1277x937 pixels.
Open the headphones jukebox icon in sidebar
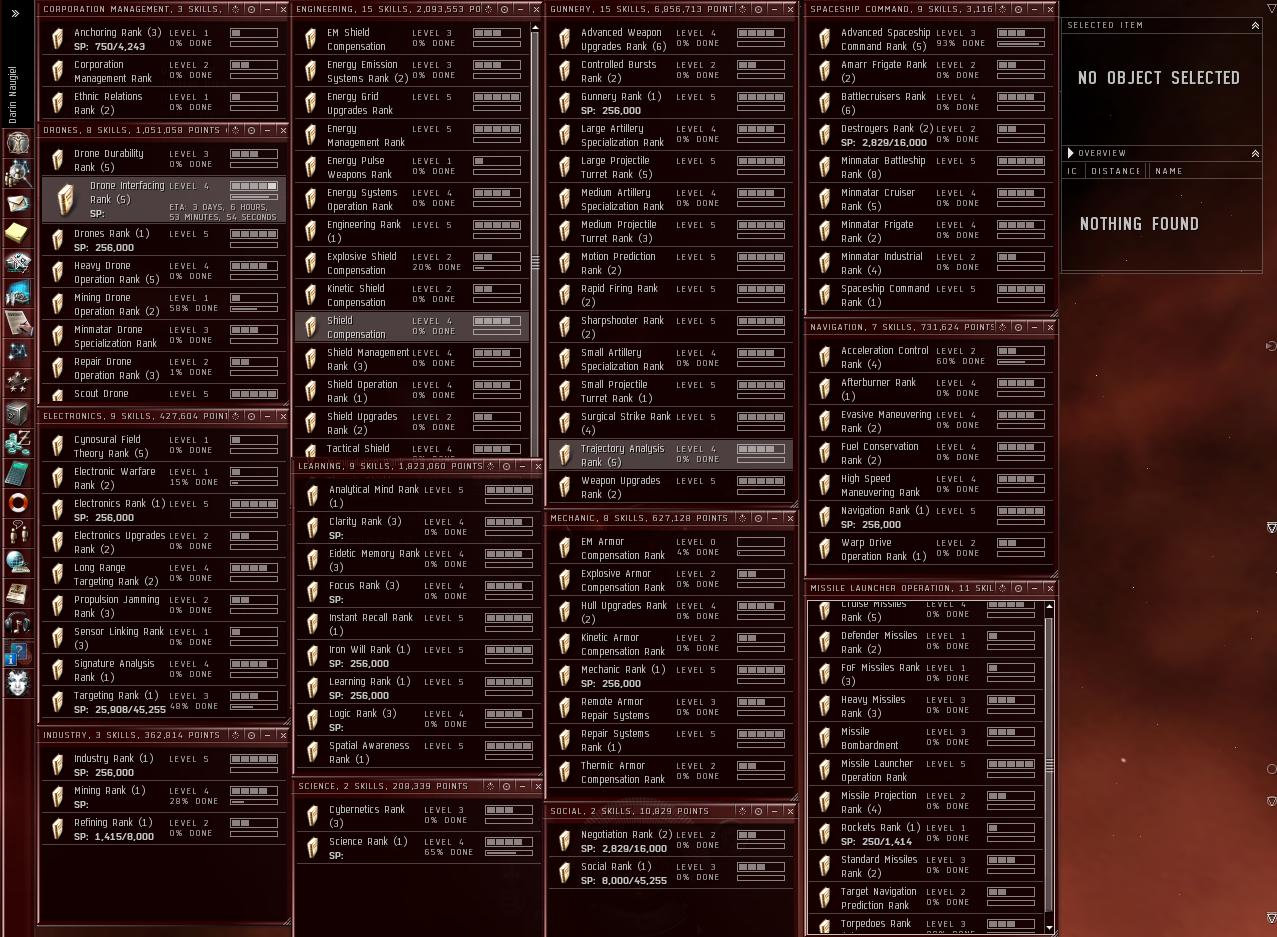click(x=18, y=623)
